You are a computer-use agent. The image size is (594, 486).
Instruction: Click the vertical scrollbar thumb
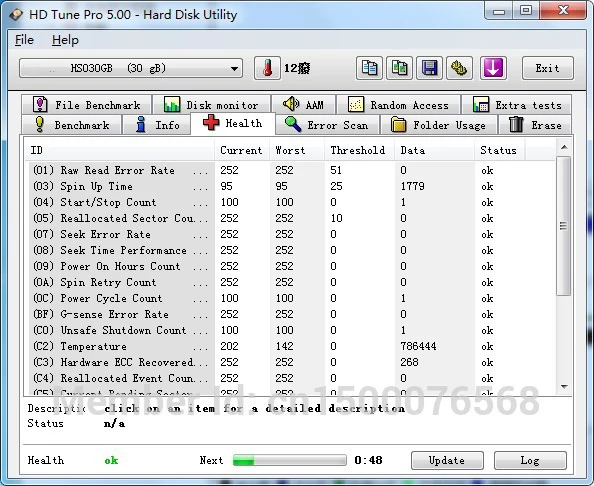click(564, 226)
